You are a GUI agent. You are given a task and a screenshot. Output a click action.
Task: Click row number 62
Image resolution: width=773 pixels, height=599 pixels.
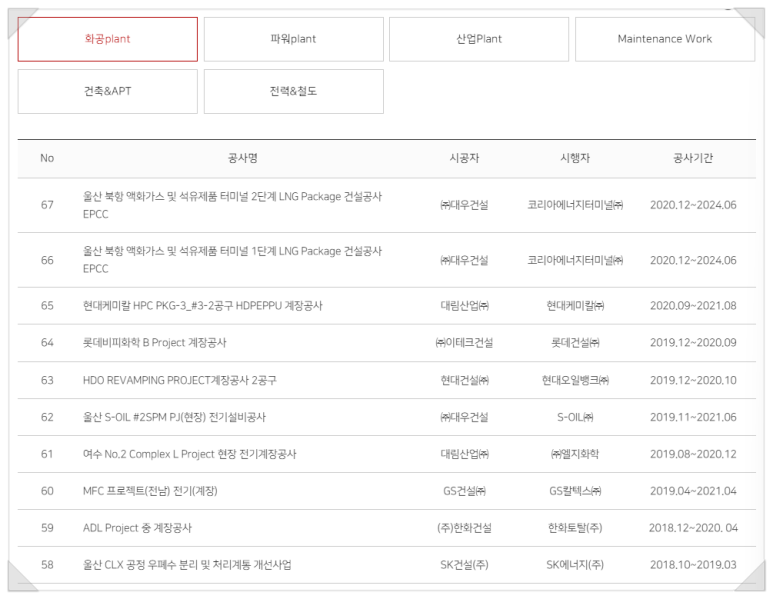47,417
